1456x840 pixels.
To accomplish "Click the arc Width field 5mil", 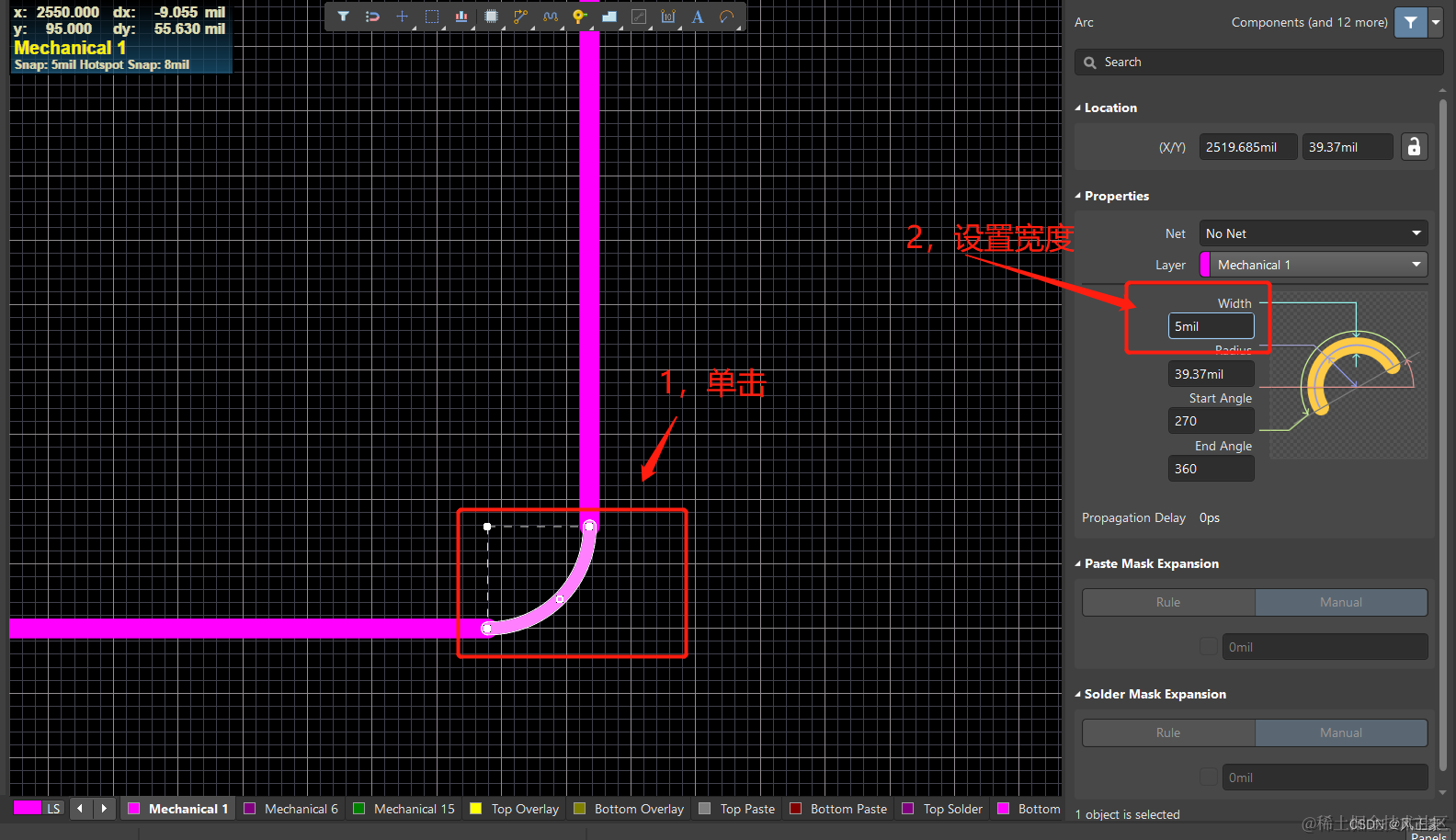I will [1211, 326].
